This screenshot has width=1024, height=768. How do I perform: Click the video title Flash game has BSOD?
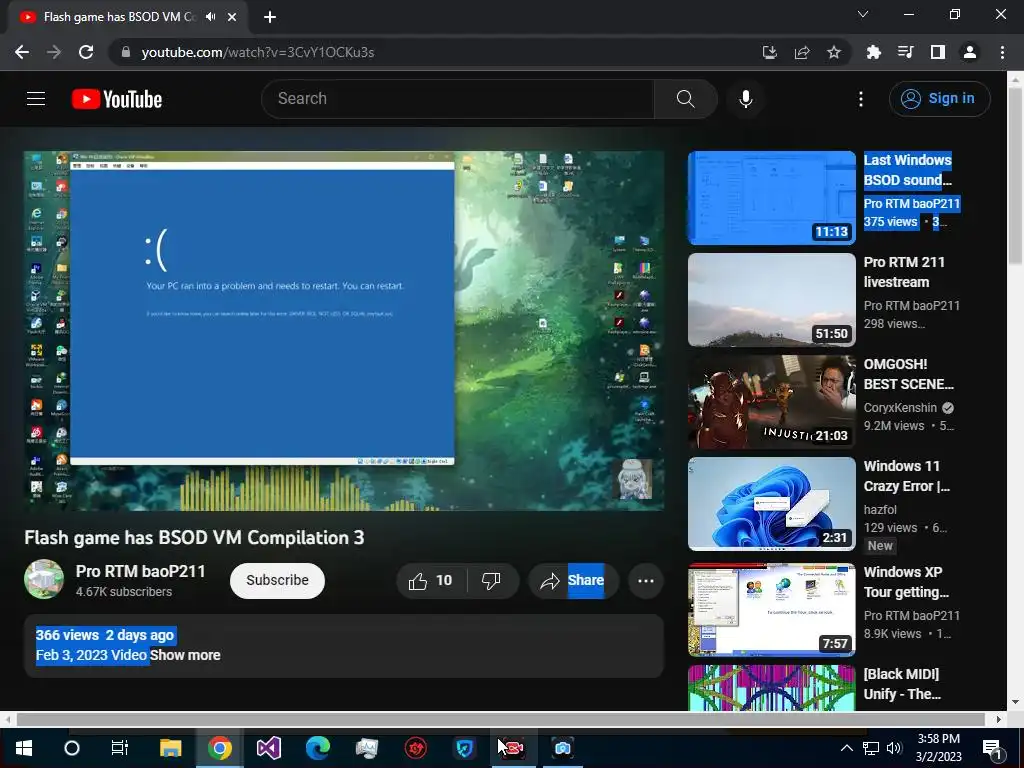tap(194, 537)
